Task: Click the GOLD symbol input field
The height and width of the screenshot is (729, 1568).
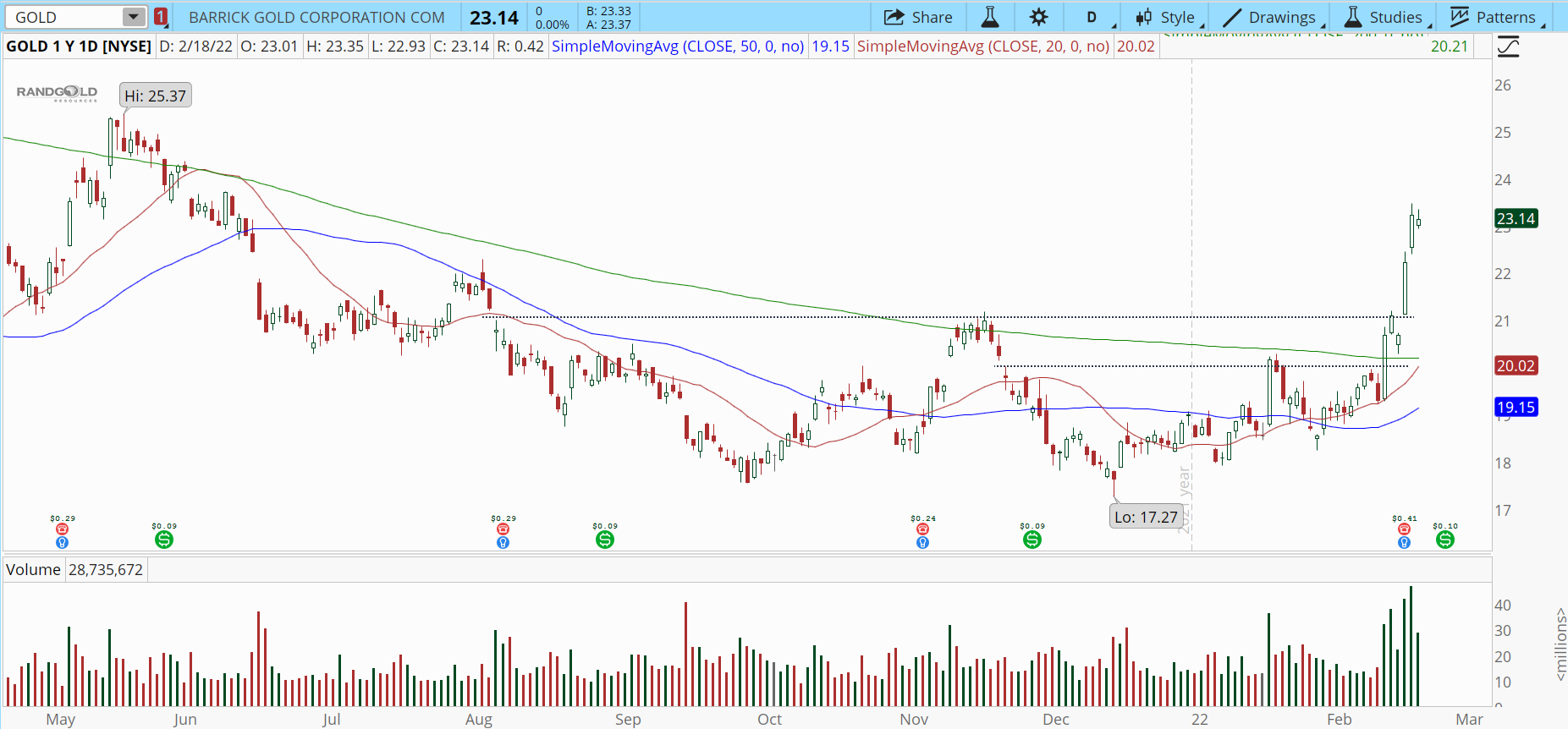Action: [66, 17]
